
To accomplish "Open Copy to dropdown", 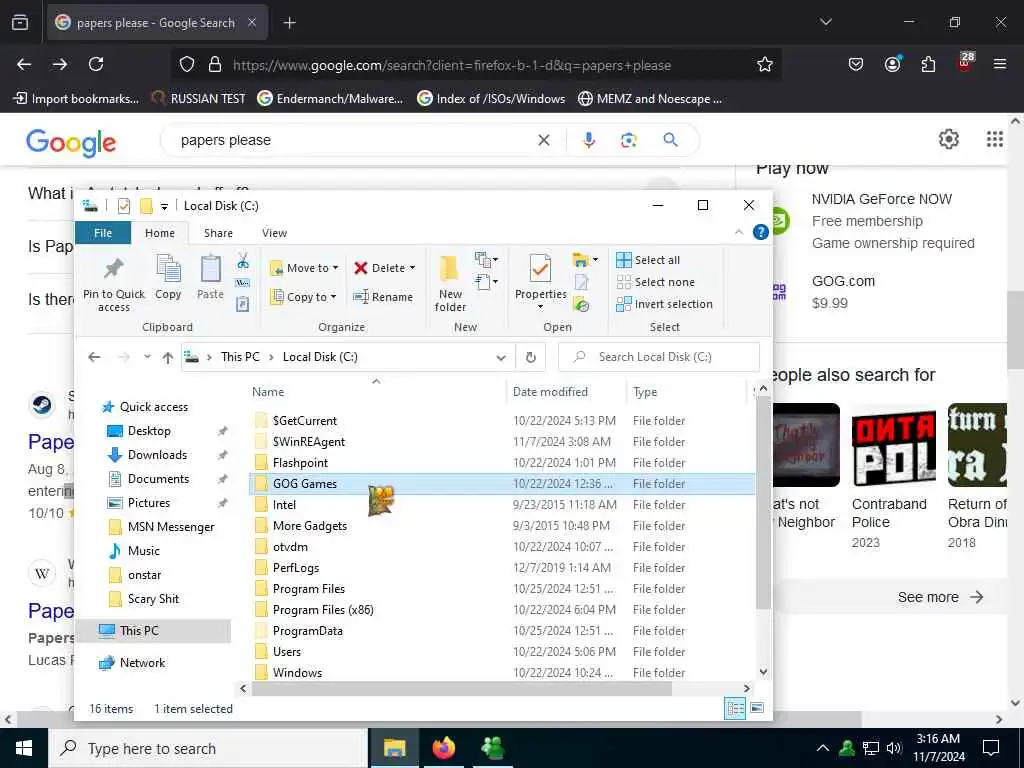I will pos(304,297).
